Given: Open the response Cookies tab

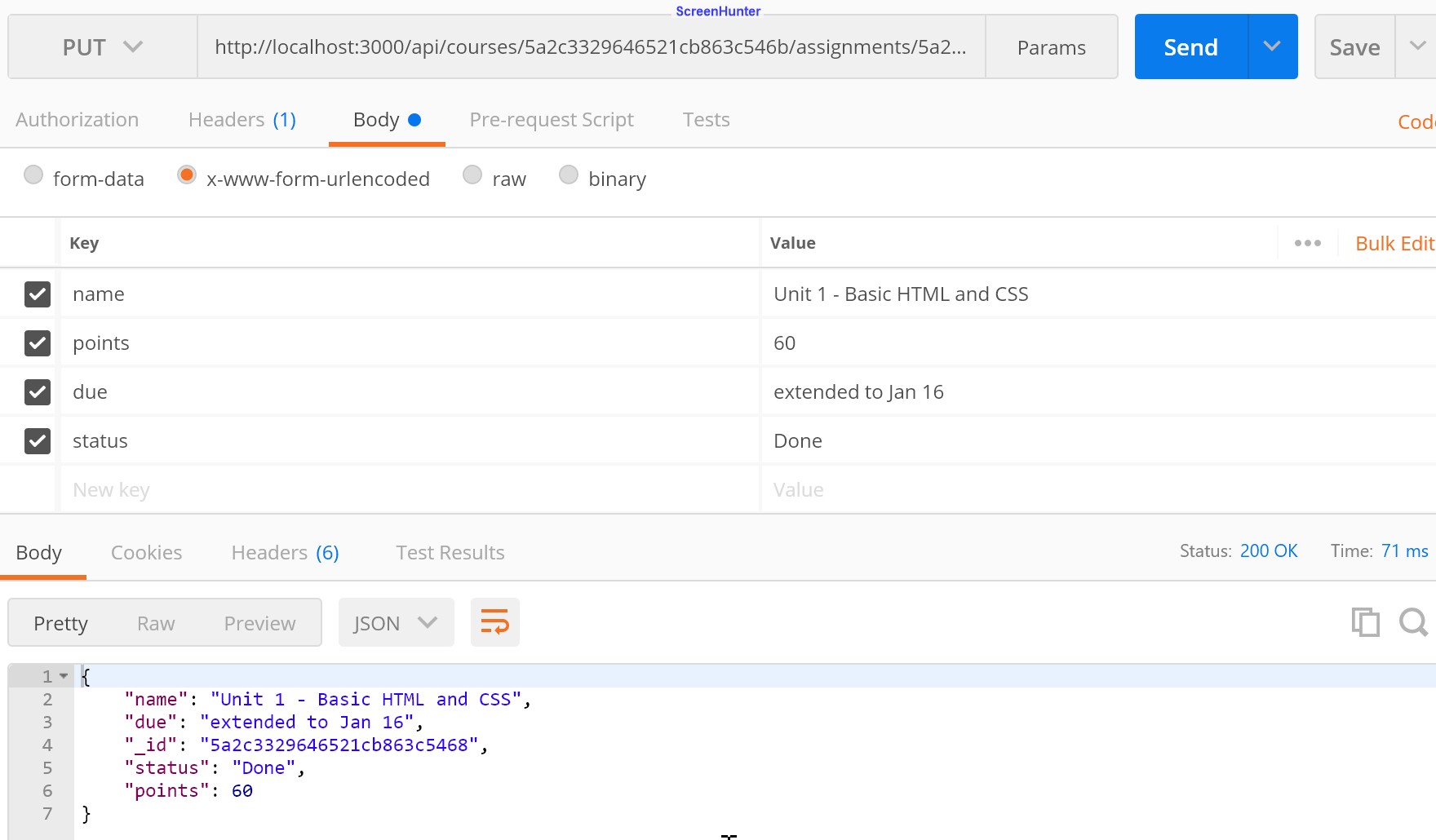Looking at the screenshot, I should (147, 552).
